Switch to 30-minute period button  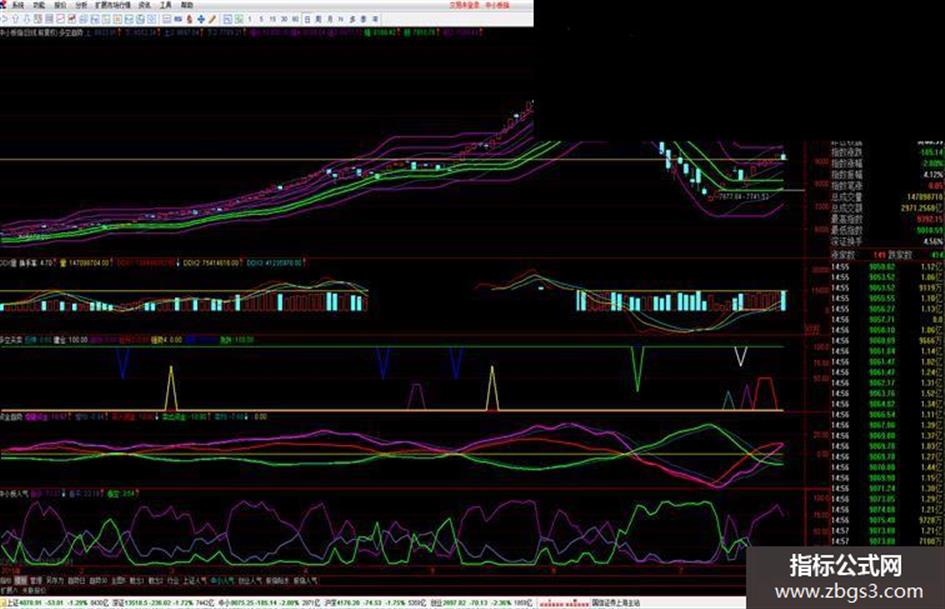[x=284, y=19]
